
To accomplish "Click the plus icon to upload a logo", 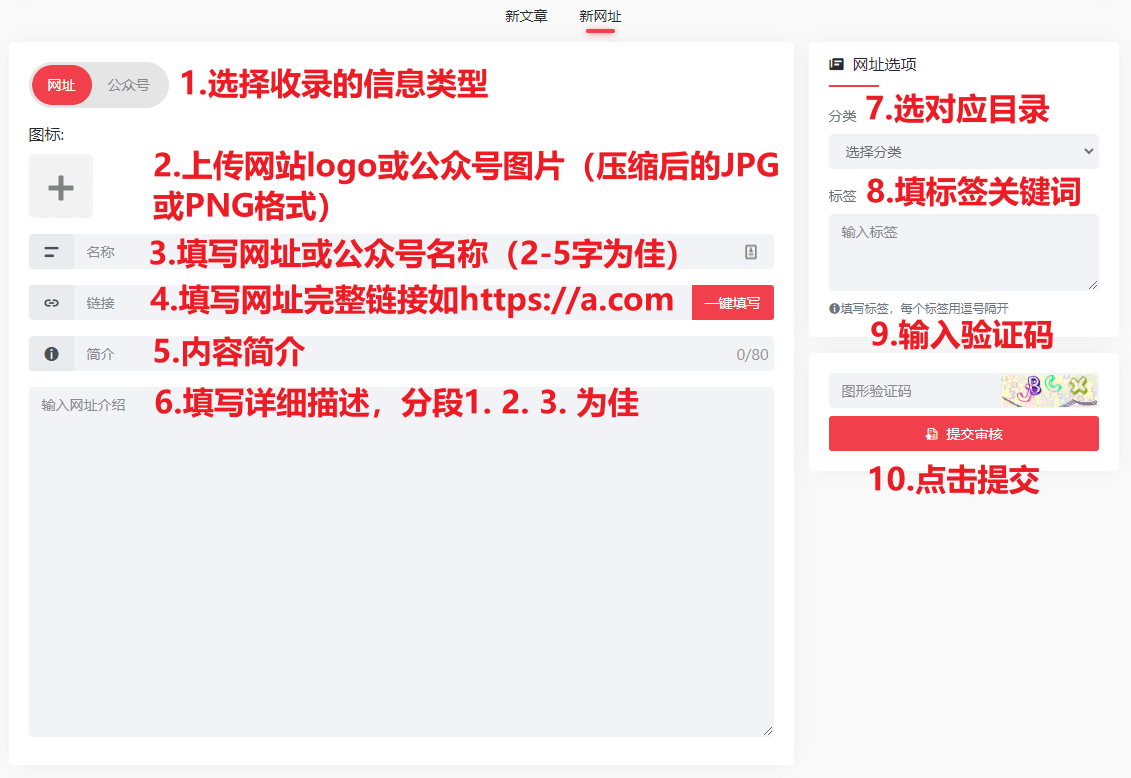I will coord(60,186).
